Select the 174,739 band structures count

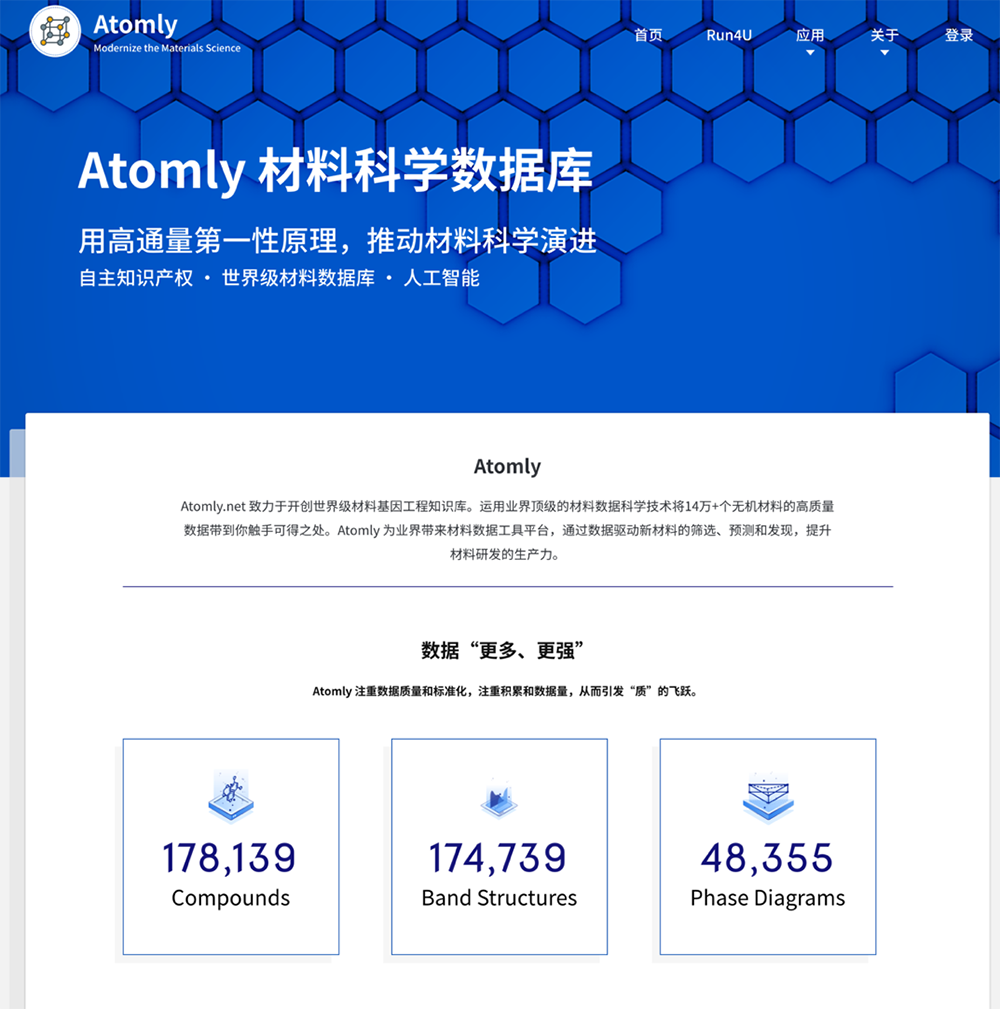[x=498, y=858]
